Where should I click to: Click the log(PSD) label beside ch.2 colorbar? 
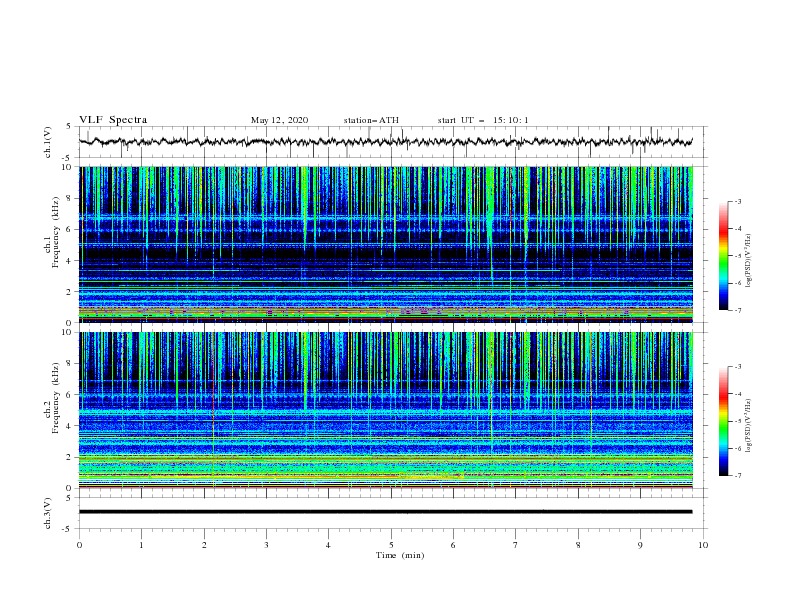click(x=748, y=426)
